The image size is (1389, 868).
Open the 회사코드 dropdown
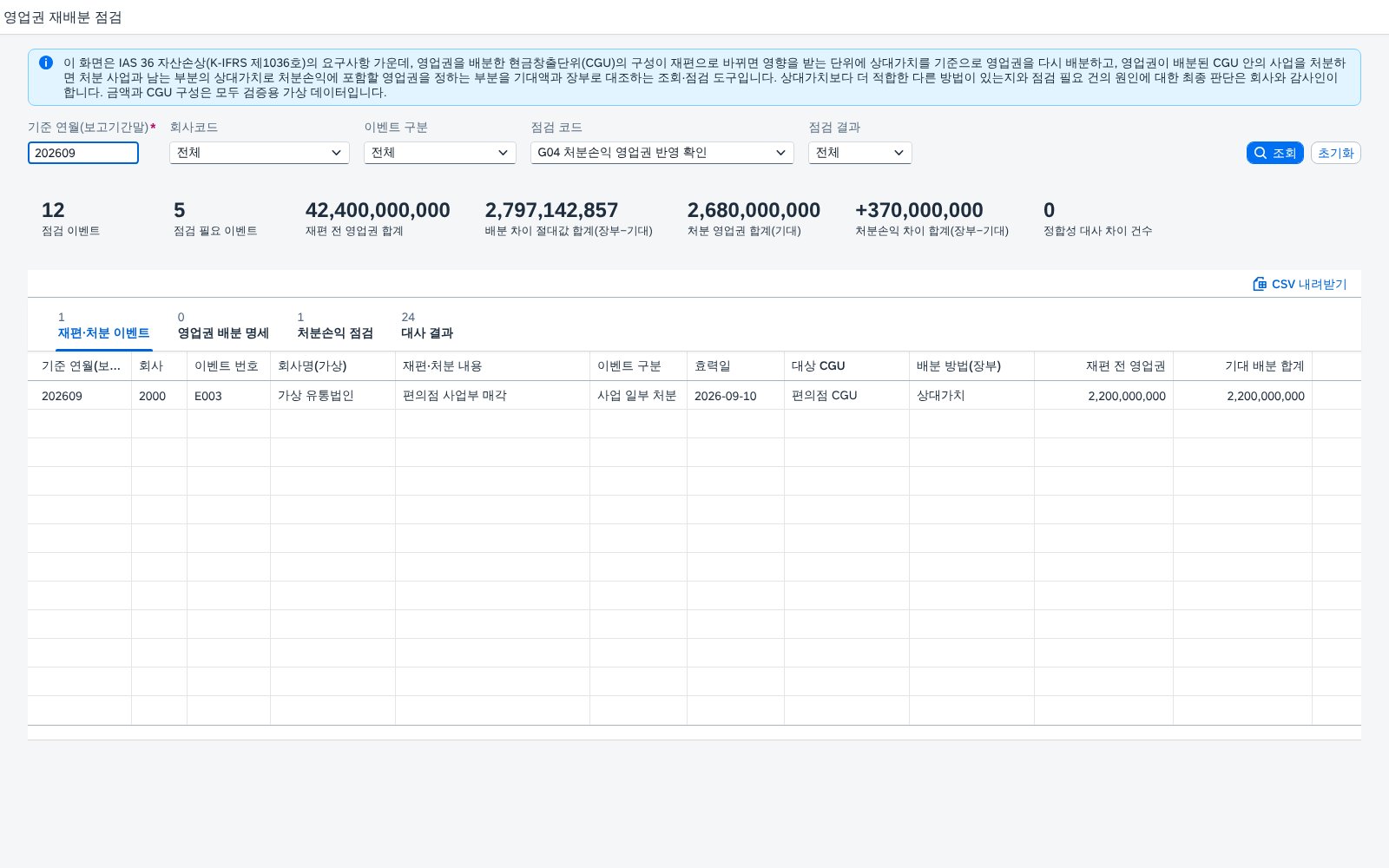pos(260,153)
